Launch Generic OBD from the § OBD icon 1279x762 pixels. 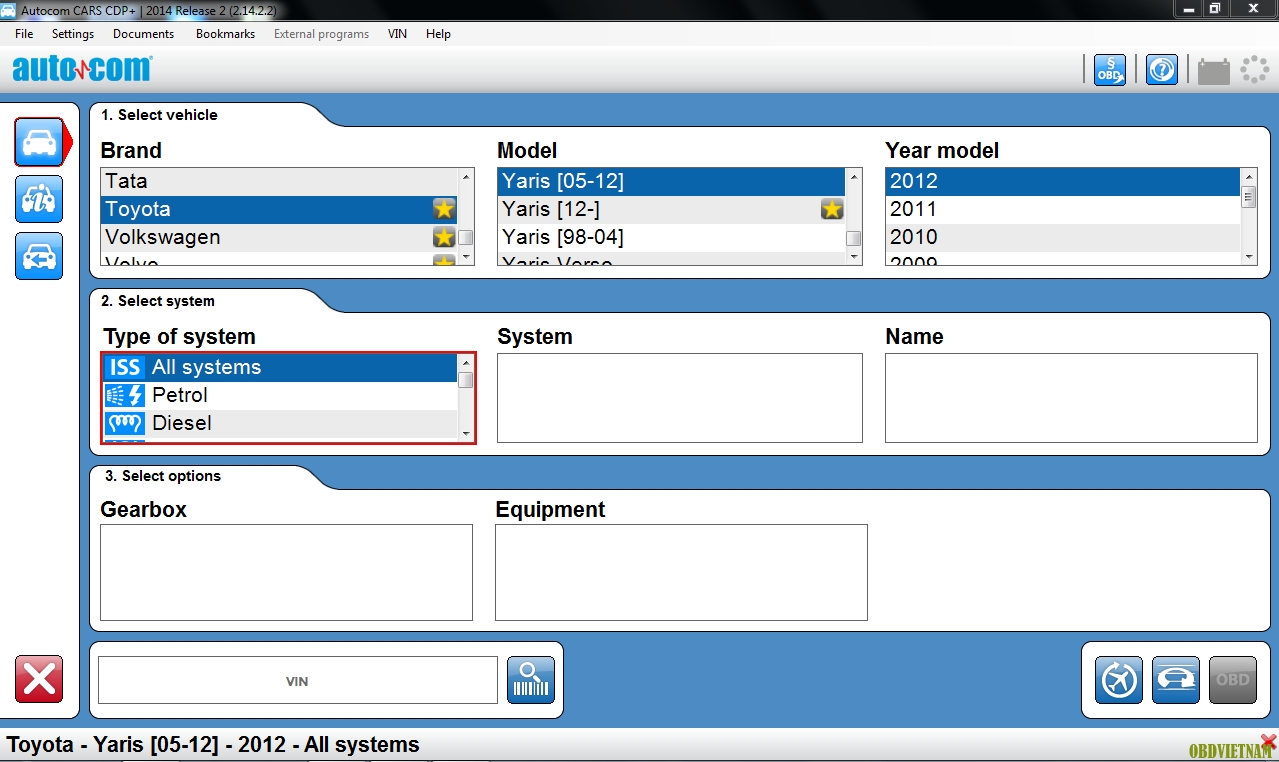(1109, 69)
